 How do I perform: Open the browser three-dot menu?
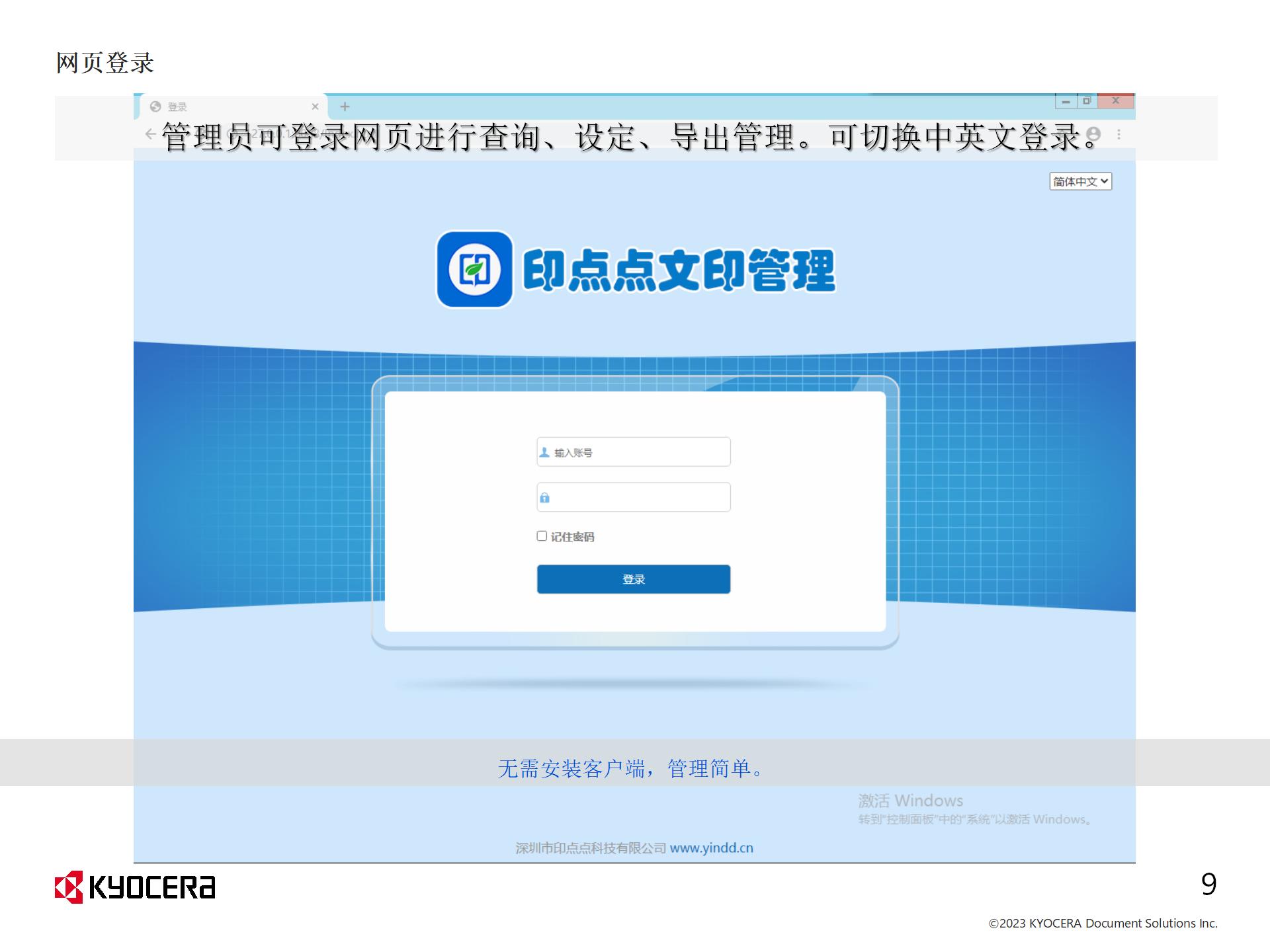click(x=1119, y=134)
